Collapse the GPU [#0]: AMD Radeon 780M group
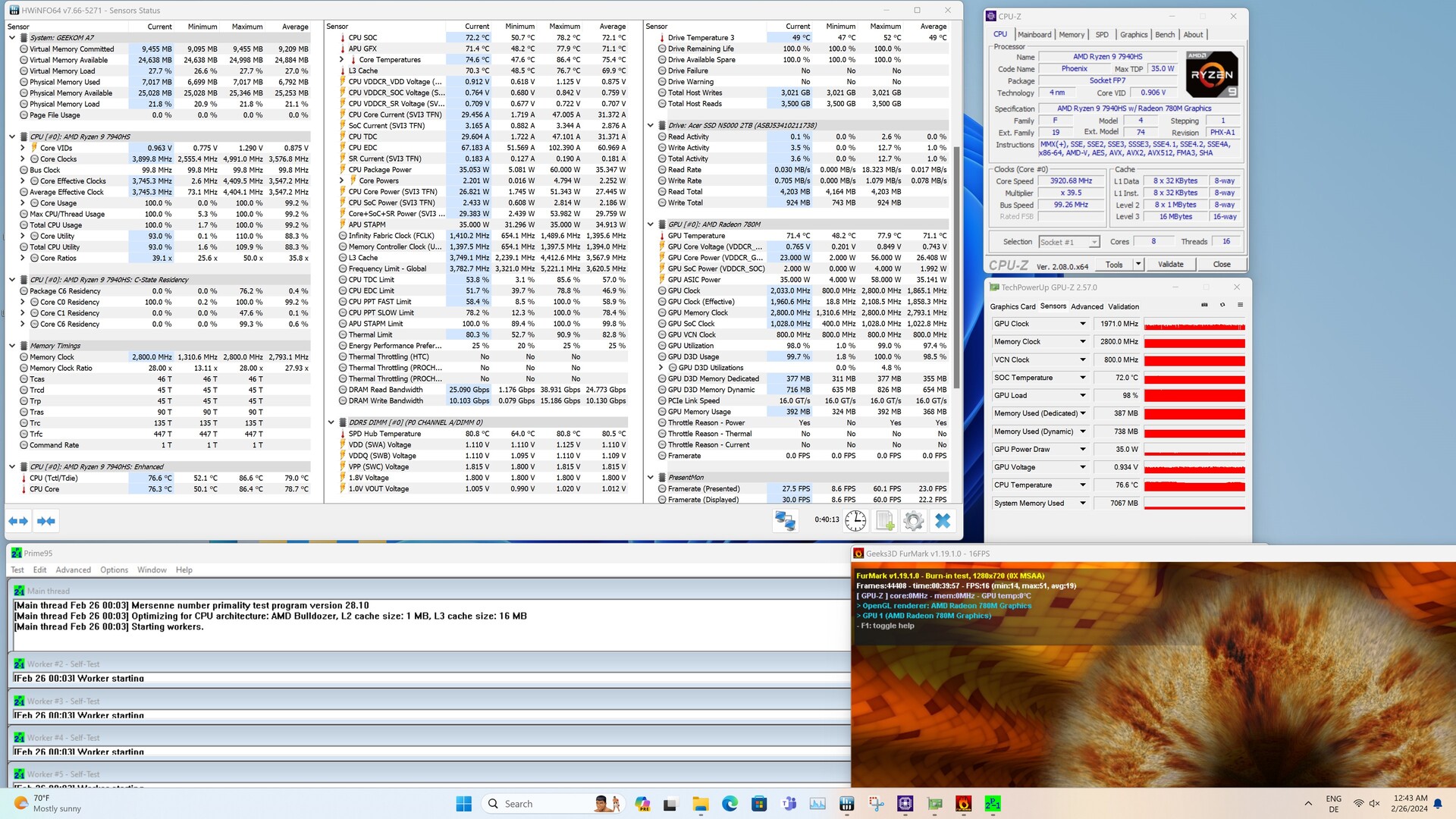 [651, 224]
